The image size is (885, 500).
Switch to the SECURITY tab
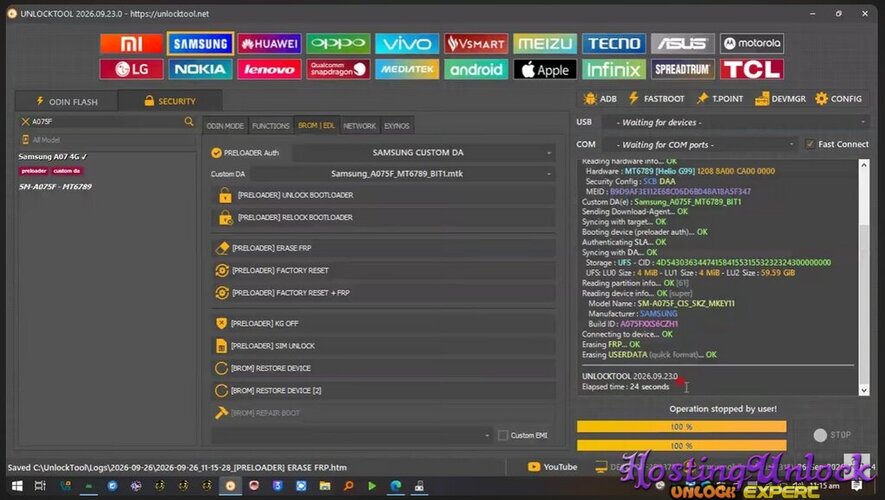coord(170,101)
